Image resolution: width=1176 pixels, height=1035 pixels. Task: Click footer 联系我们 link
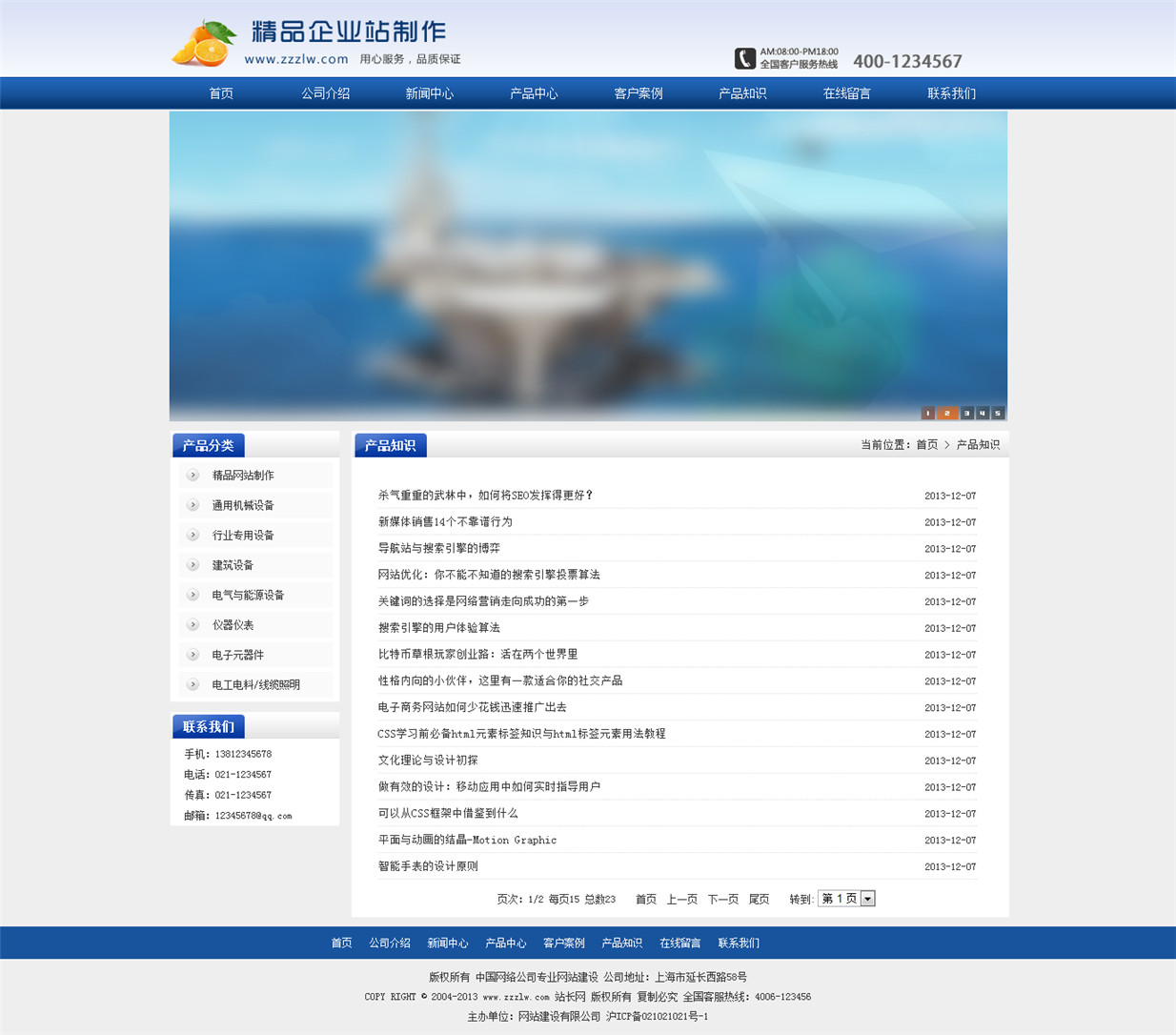pos(739,944)
